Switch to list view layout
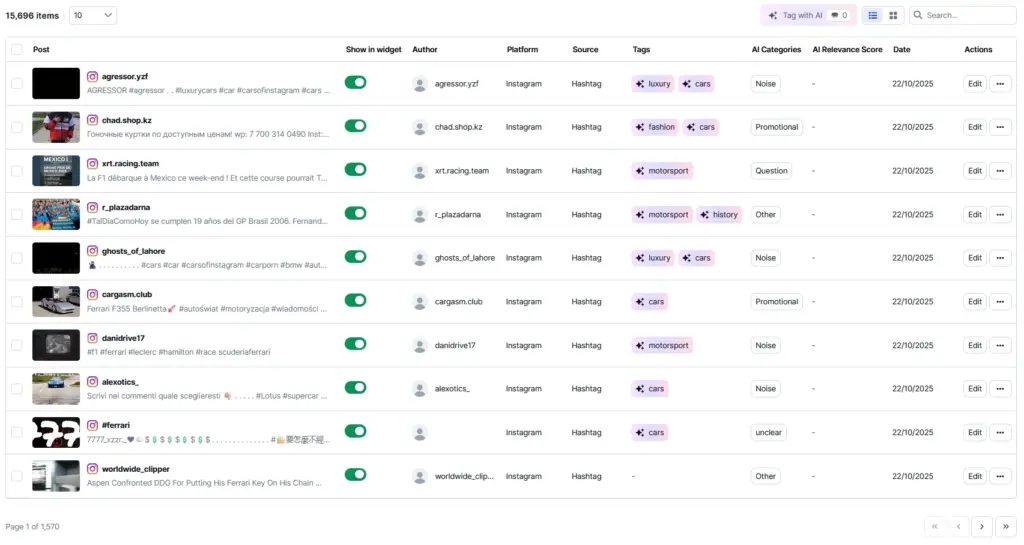This screenshot has width=1024, height=545. [873, 16]
